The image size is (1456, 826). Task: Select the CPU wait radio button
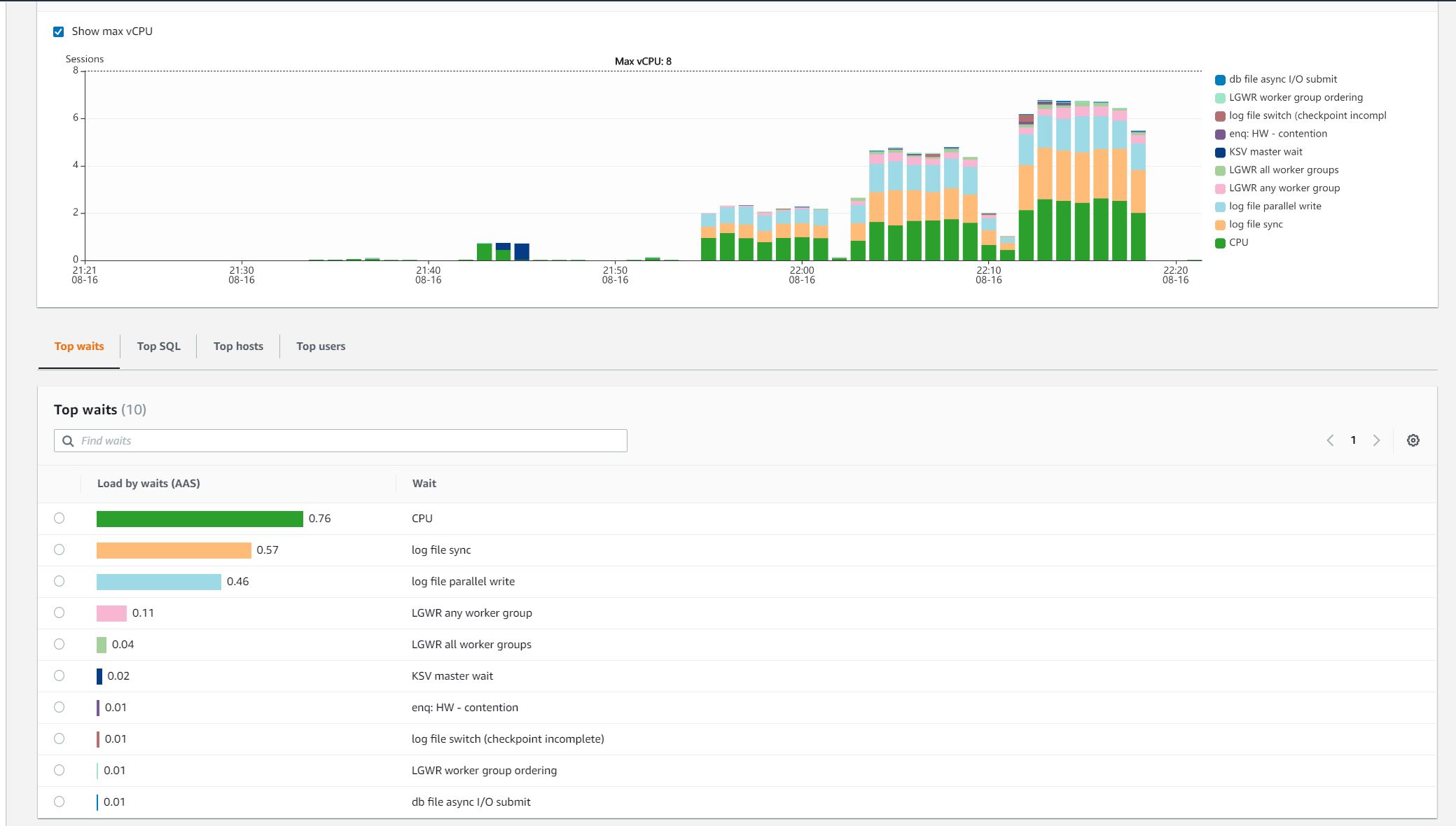tap(59, 518)
